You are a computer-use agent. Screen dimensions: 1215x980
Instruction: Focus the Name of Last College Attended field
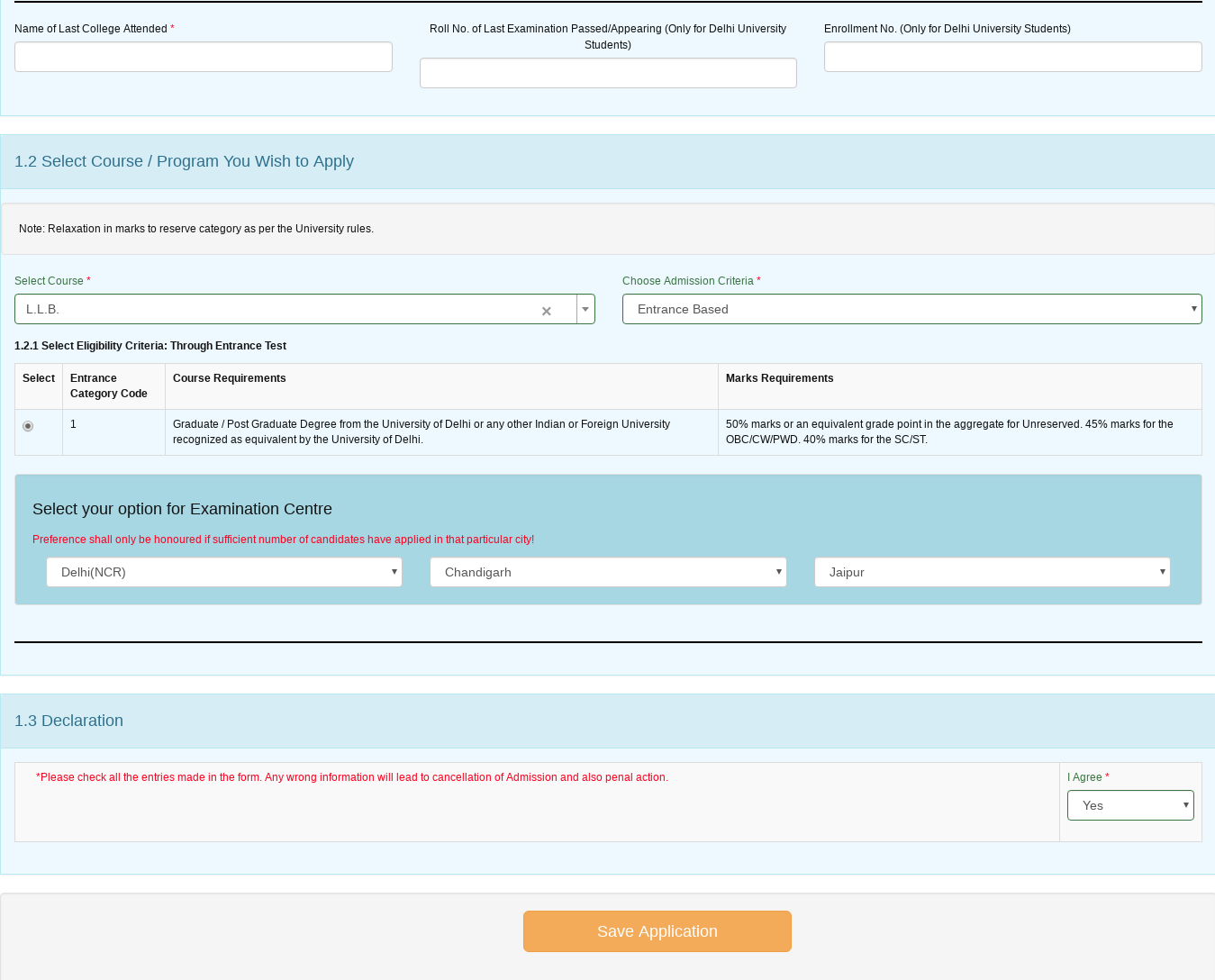204,57
